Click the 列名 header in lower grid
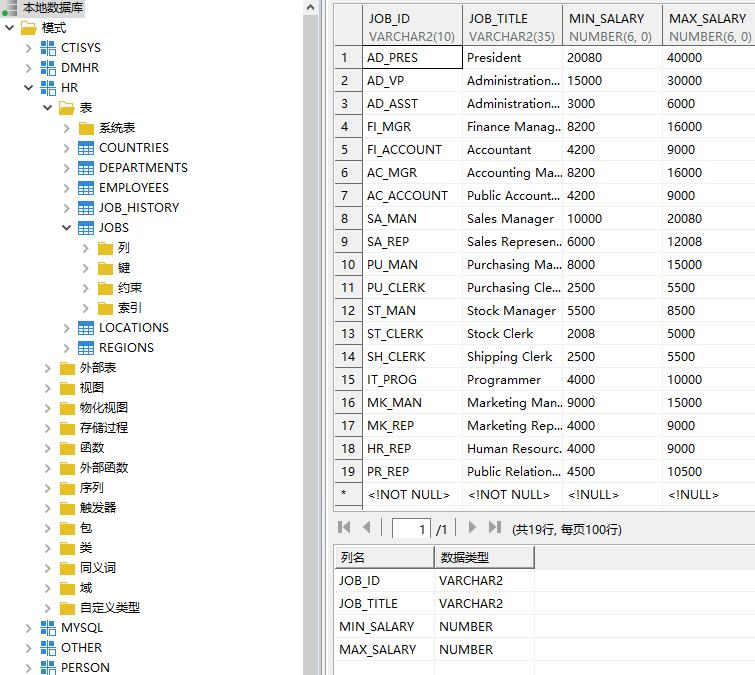Screen dimensions: 755x675 [384, 558]
